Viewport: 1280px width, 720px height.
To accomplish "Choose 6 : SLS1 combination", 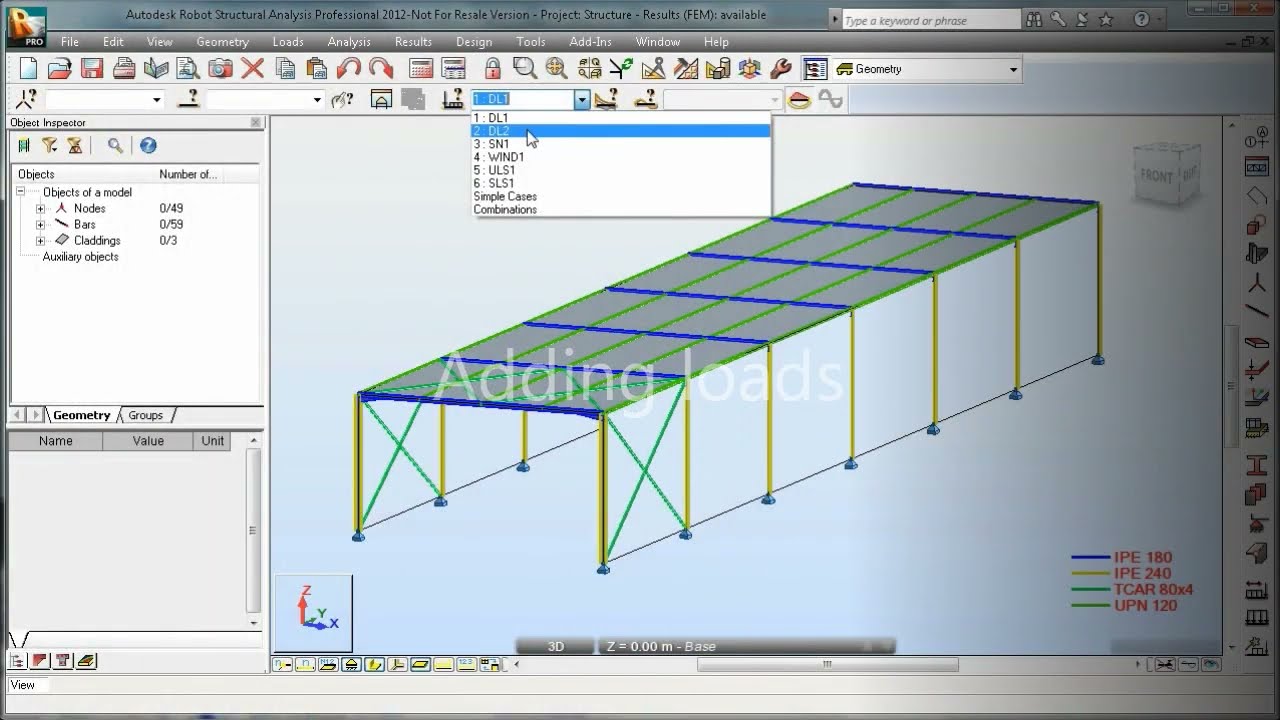I will click(621, 183).
